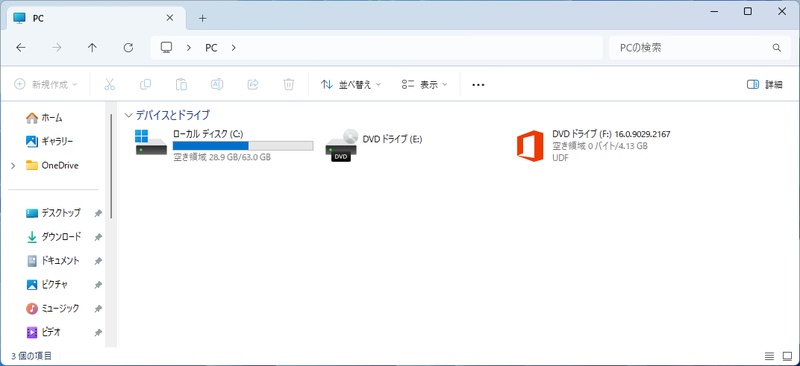Click the pin icon beside ビデオ
This screenshot has height=366, width=800.
tap(98, 333)
